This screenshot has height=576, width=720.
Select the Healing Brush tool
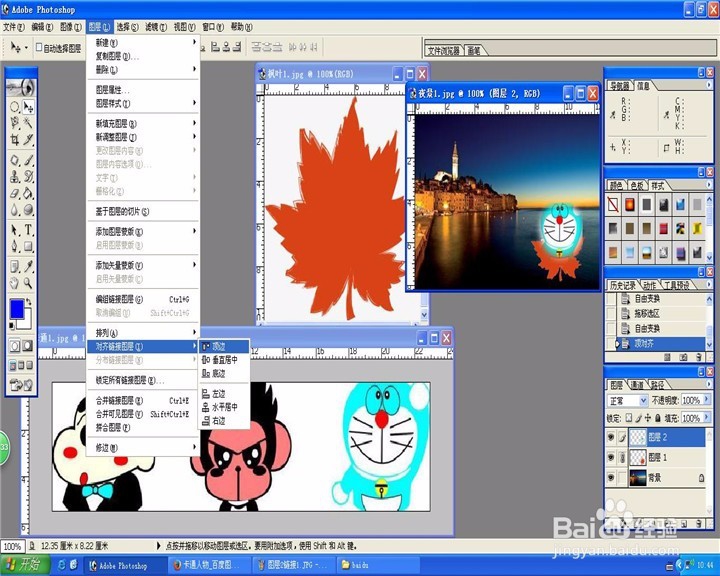click(x=15, y=161)
